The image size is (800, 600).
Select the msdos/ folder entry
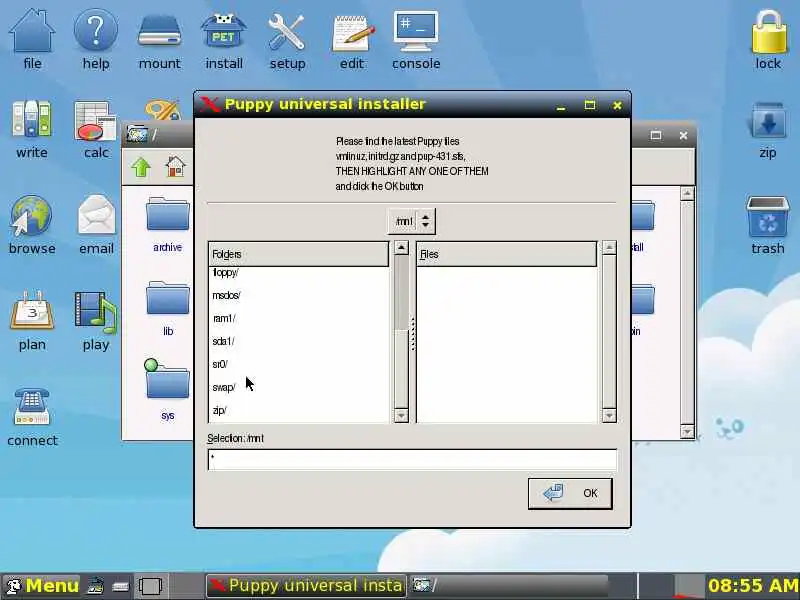[x=298, y=295]
